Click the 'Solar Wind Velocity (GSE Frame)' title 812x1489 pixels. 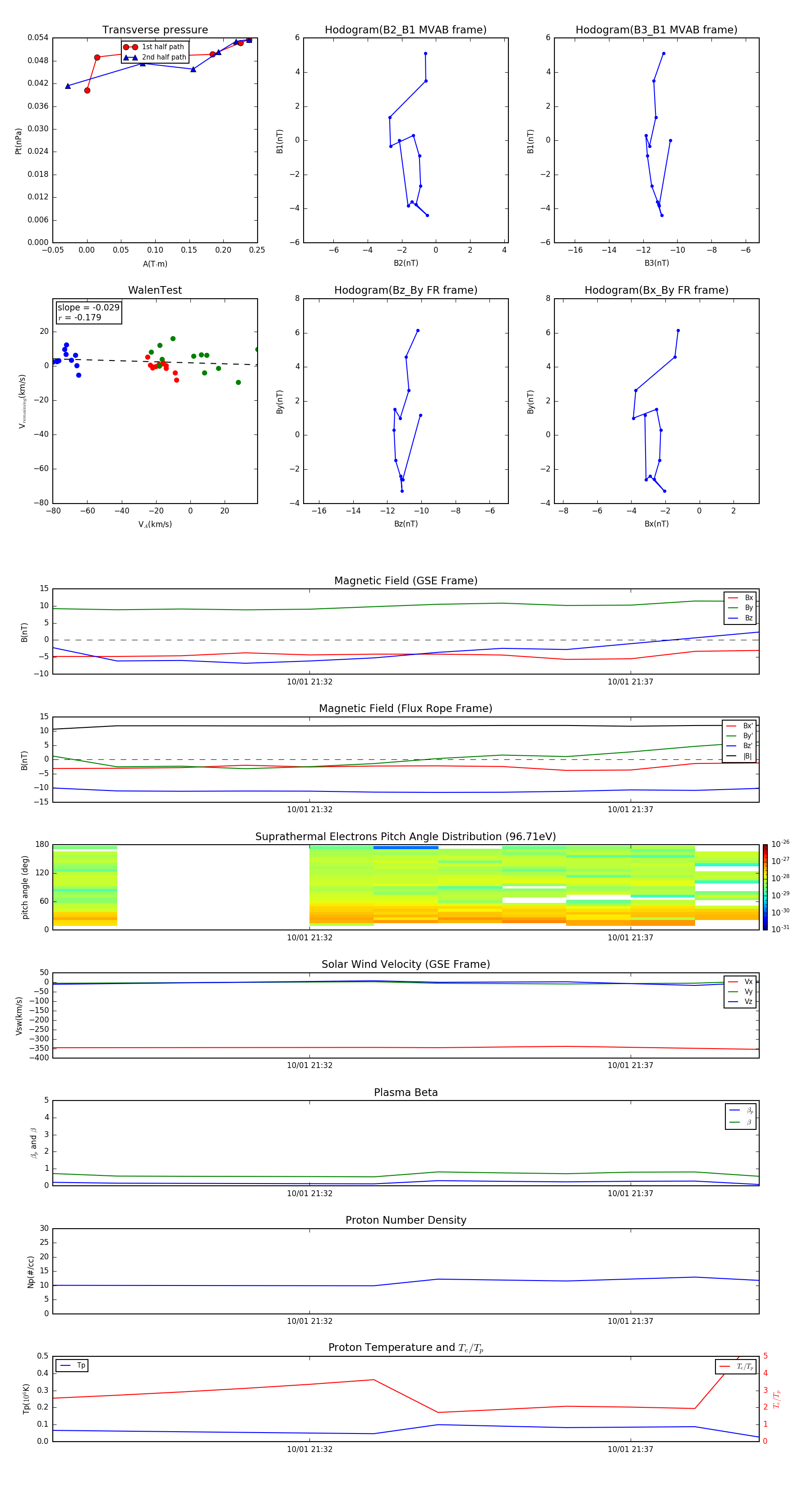(406, 964)
